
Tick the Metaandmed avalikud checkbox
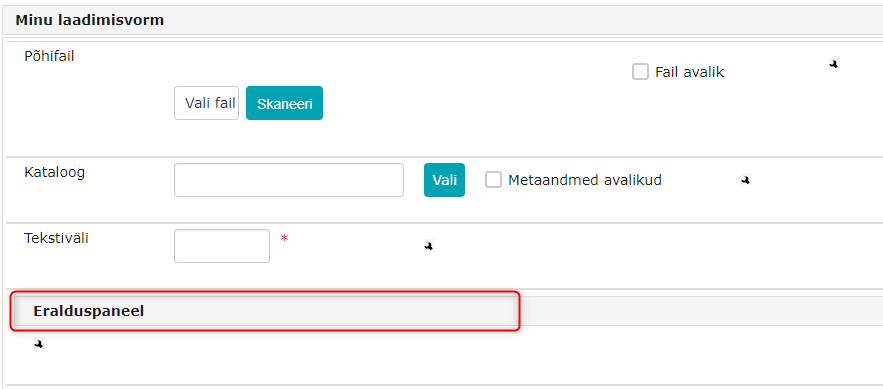[493, 180]
